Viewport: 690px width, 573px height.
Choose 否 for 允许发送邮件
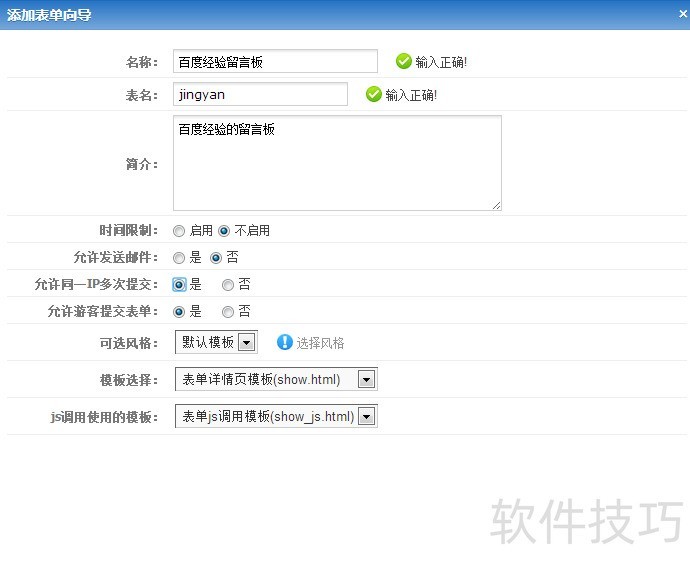[216, 257]
